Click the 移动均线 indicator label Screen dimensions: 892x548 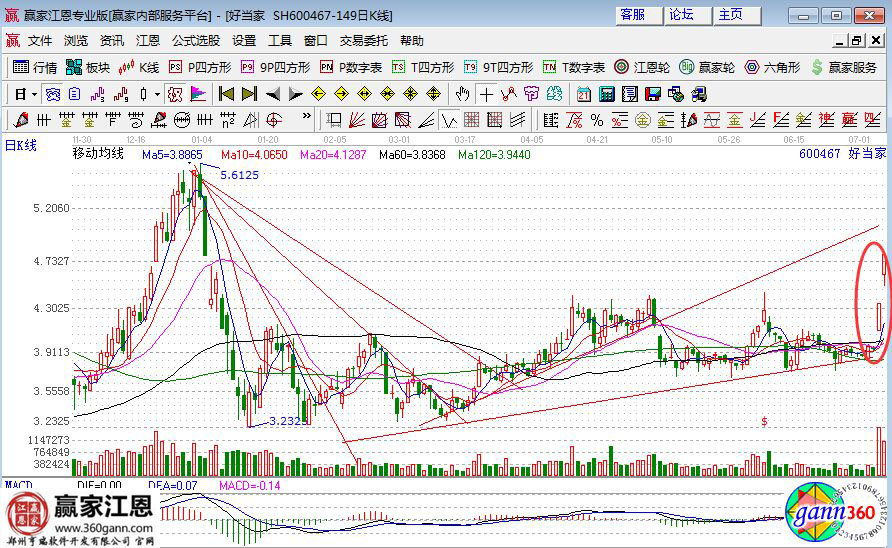tap(98, 154)
